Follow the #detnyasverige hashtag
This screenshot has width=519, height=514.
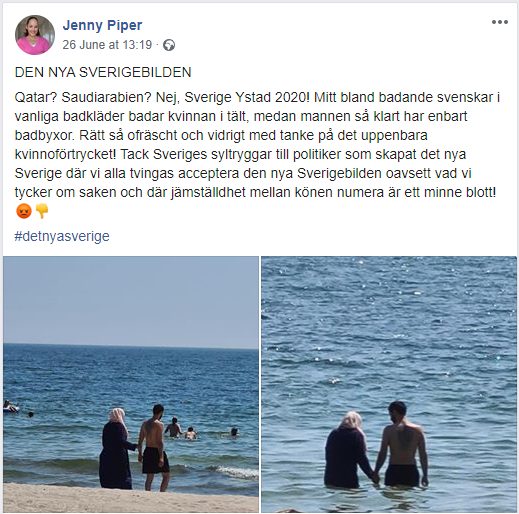click(62, 236)
